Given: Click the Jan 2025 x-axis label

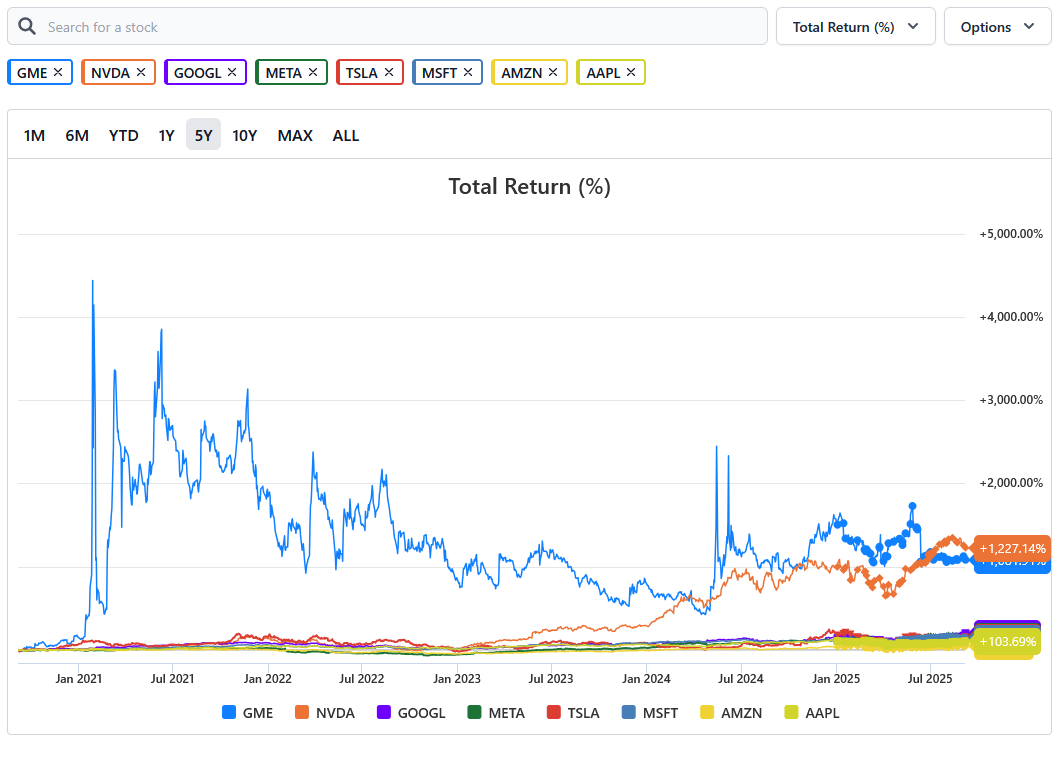Looking at the screenshot, I should pyautogui.click(x=836, y=679).
